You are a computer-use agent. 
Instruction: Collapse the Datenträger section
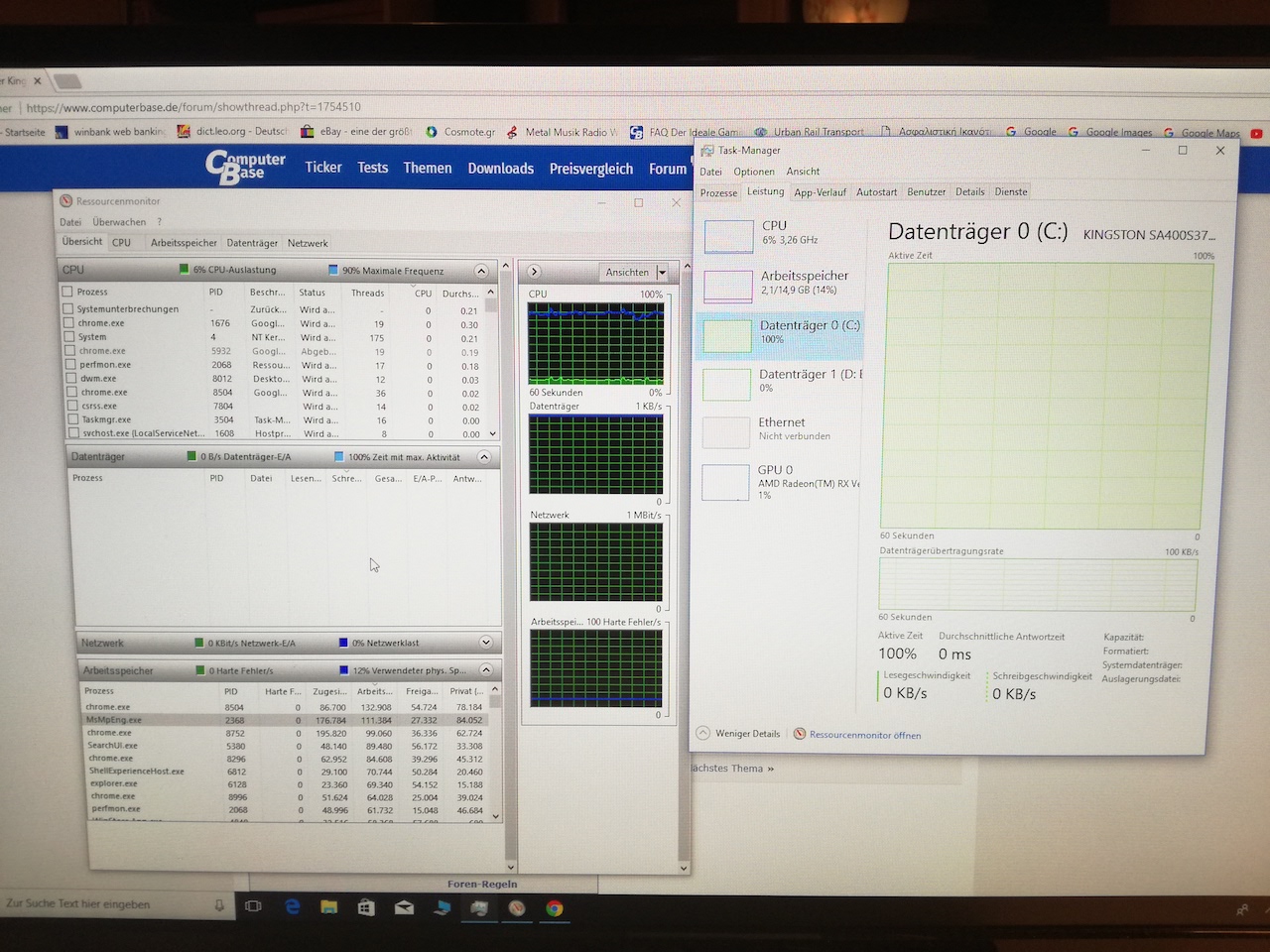pyautogui.click(x=484, y=457)
